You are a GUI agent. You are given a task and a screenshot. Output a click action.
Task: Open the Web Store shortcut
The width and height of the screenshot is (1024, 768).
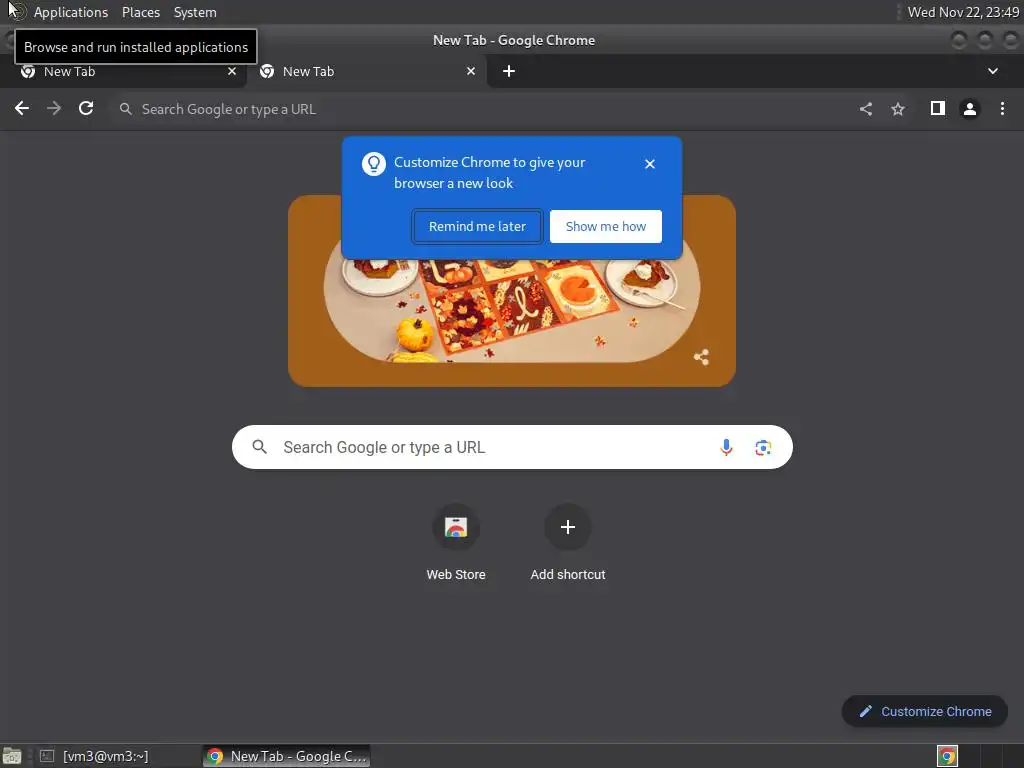[456, 542]
